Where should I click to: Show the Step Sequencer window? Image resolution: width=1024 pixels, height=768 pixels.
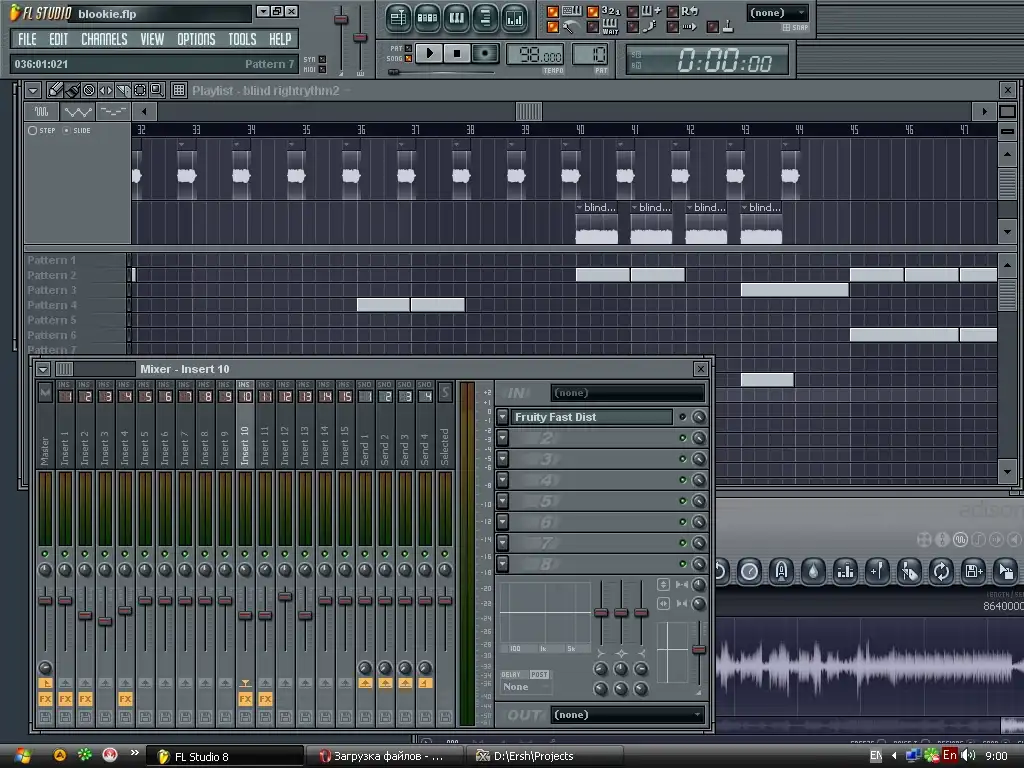(x=427, y=18)
